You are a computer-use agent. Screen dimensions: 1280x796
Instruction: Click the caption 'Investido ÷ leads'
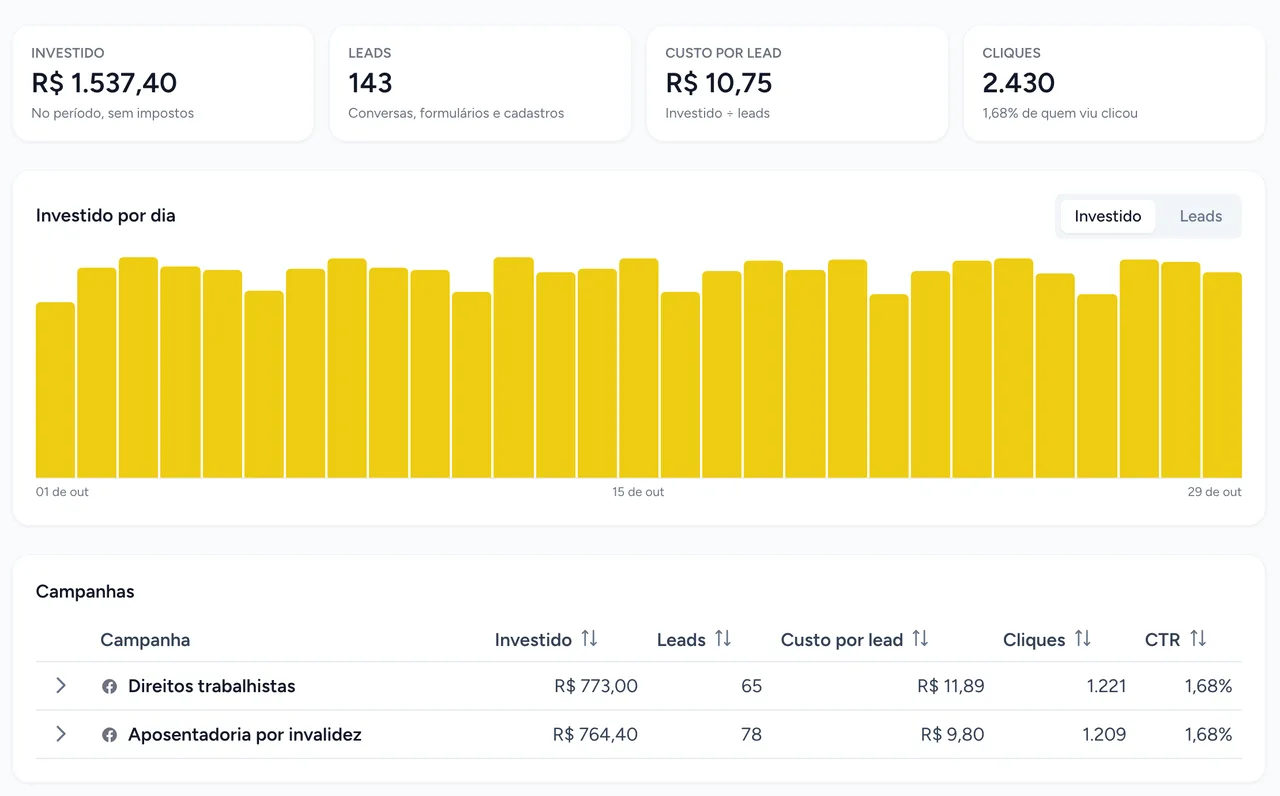coord(718,113)
